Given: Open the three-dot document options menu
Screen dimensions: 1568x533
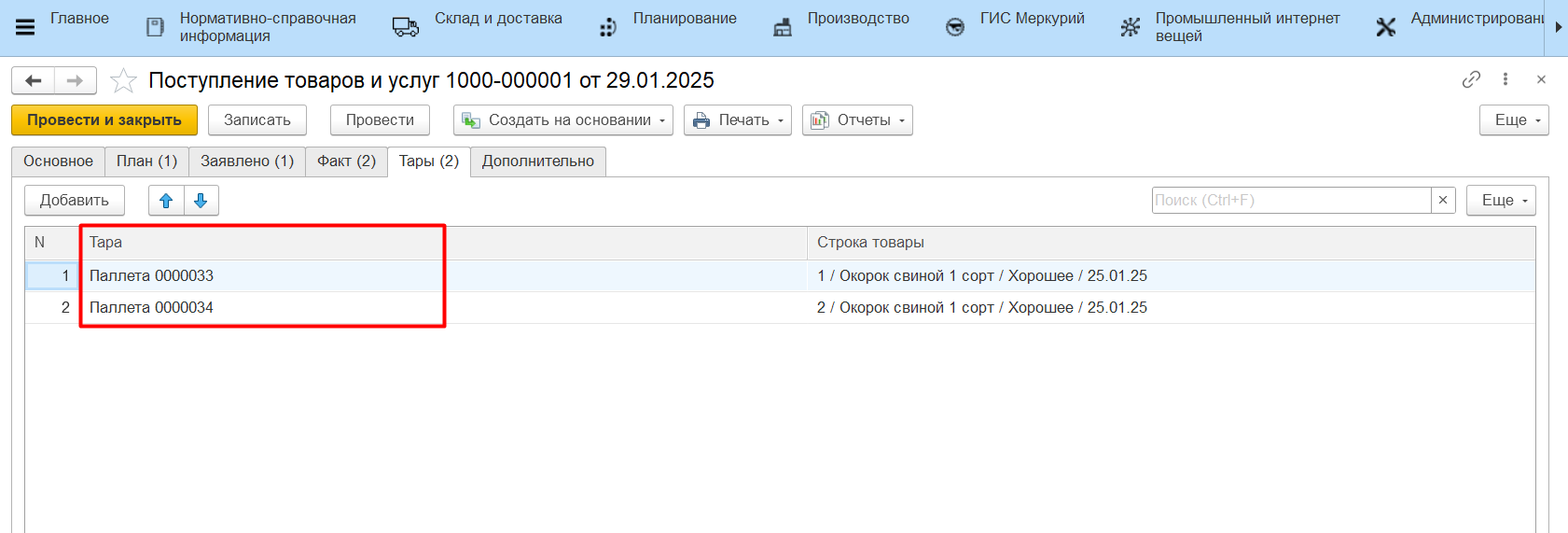Looking at the screenshot, I should coord(1506,80).
